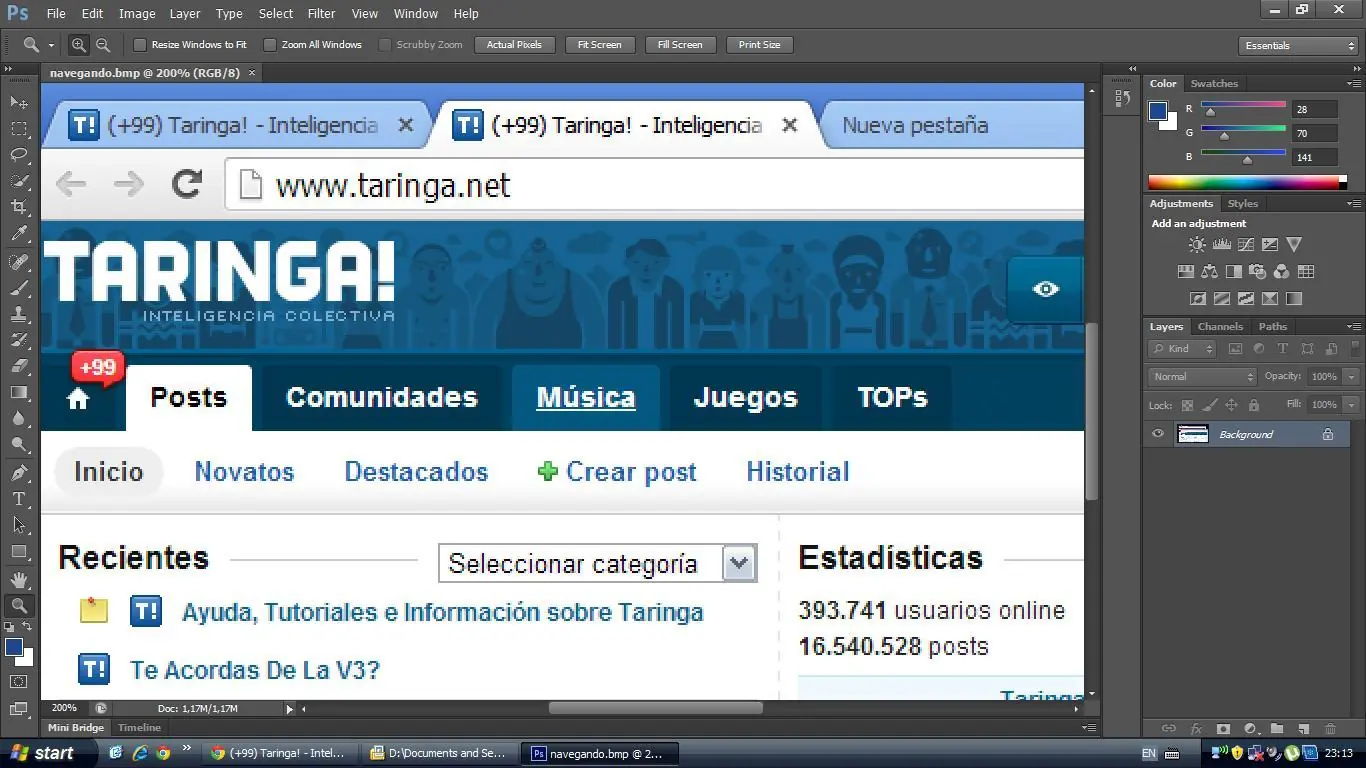Click the Zoom In button in options bar
Screen dimensions: 1366x768
(79, 45)
